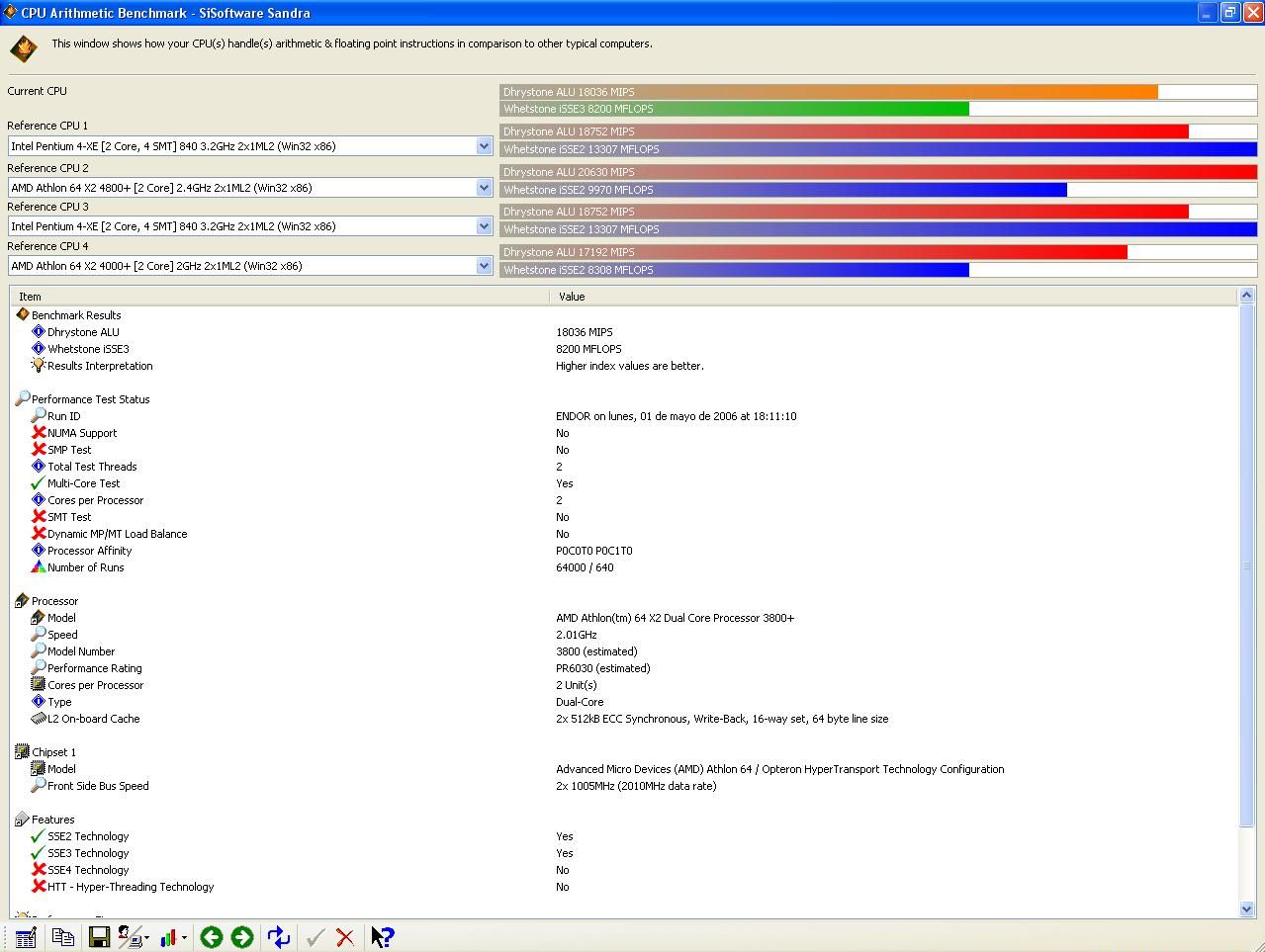Viewport: 1265px width, 952px height.
Task: Click the Dhrystone ALU 20630 MIPS bar
Action: (x=878, y=172)
